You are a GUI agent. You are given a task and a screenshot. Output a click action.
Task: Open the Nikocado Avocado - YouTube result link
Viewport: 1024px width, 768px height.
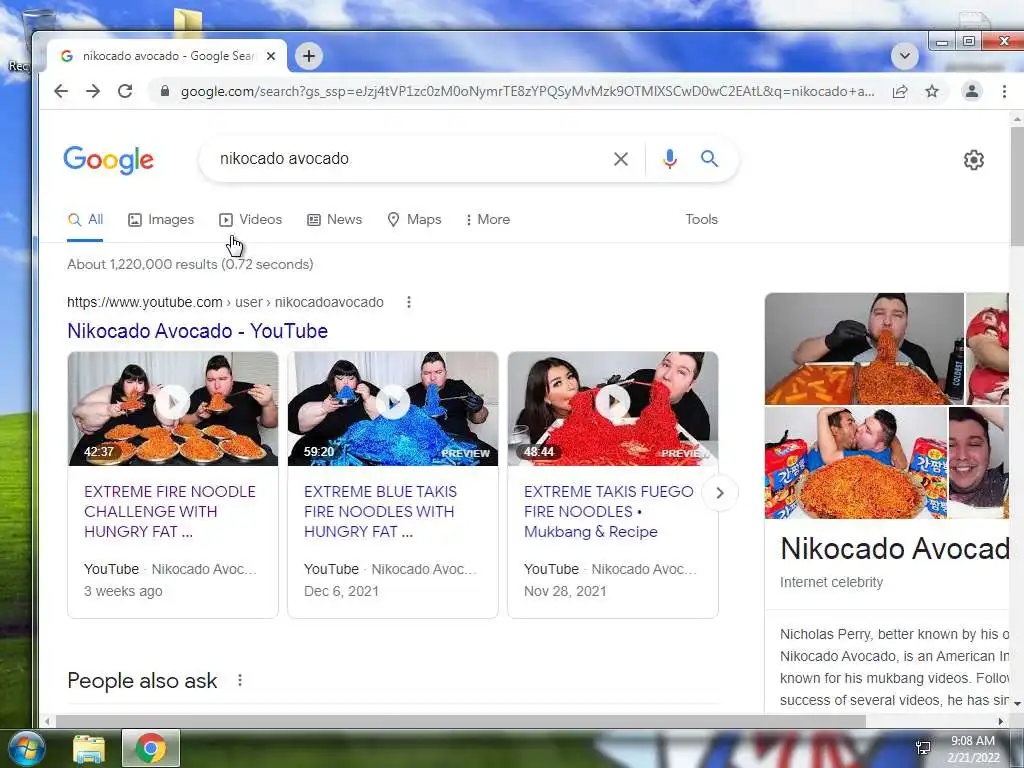198,331
